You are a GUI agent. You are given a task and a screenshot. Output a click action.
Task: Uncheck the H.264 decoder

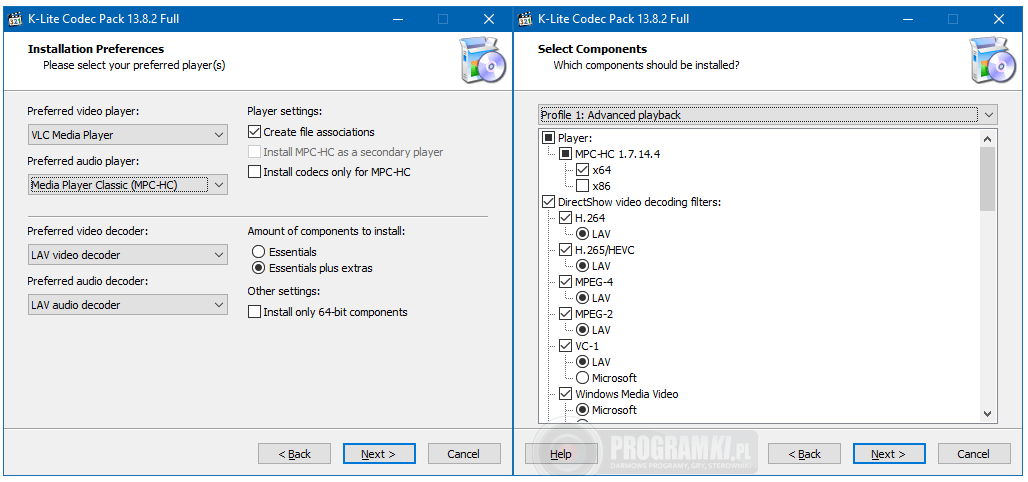(x=565, y=218)
